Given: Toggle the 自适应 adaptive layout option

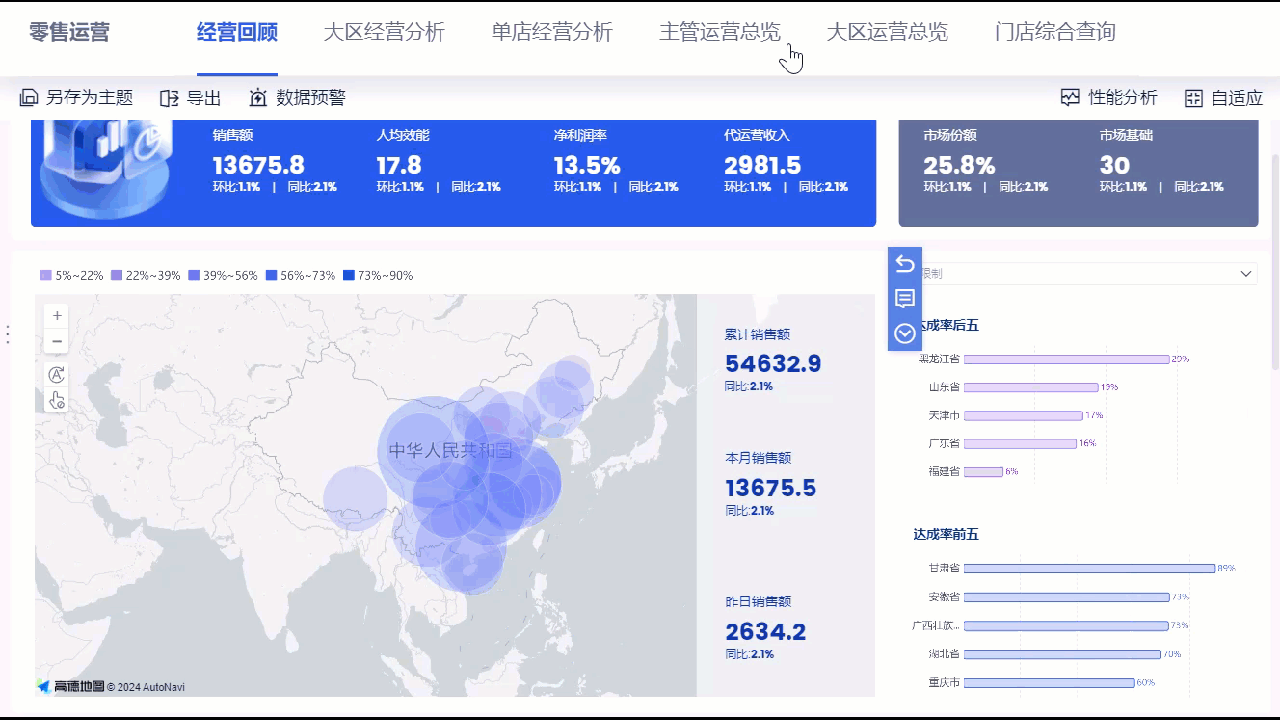Looking at the screenshot, I should [x=1223, y=98].
